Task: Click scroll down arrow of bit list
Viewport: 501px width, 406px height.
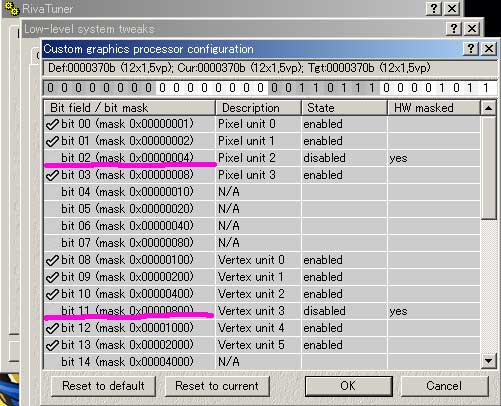Action: pos(489,361)
